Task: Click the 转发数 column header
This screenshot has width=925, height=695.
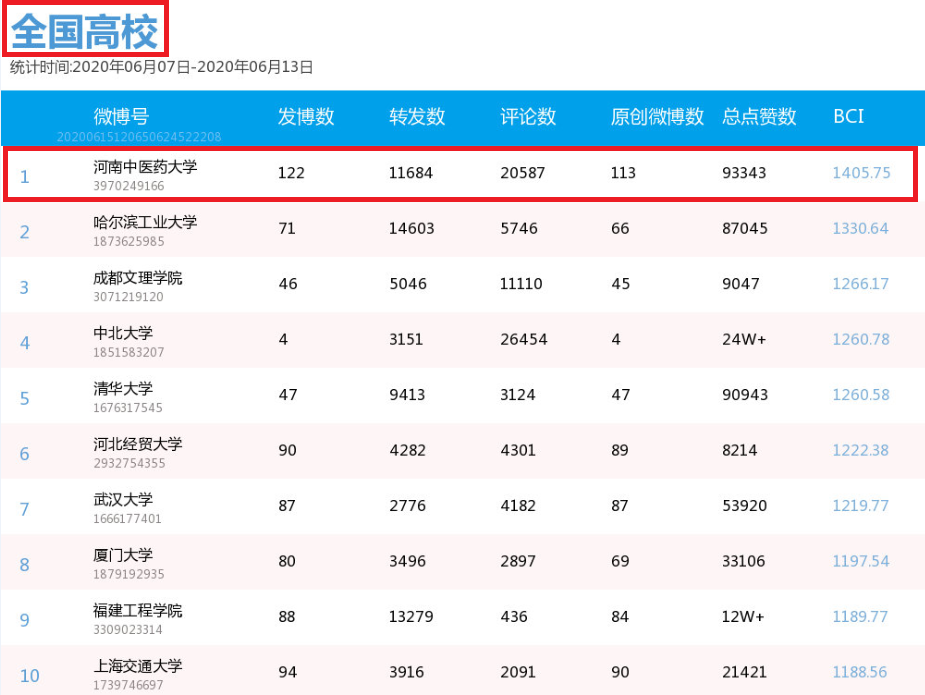Action: (417, 116)
